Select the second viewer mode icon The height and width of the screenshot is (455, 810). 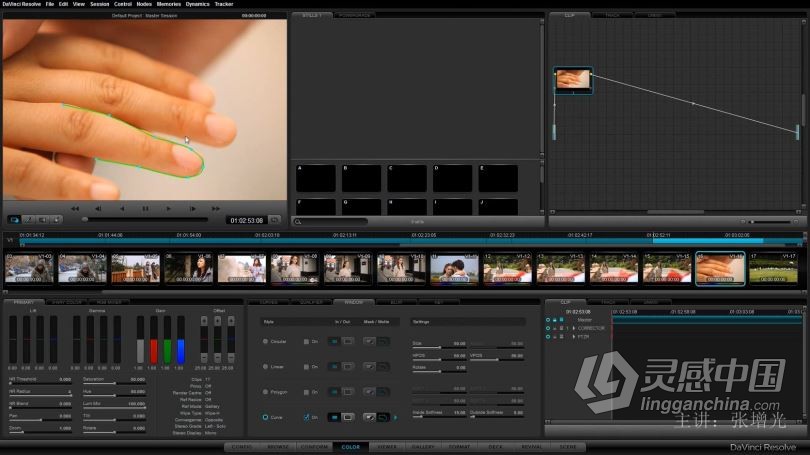coord(28,220)
